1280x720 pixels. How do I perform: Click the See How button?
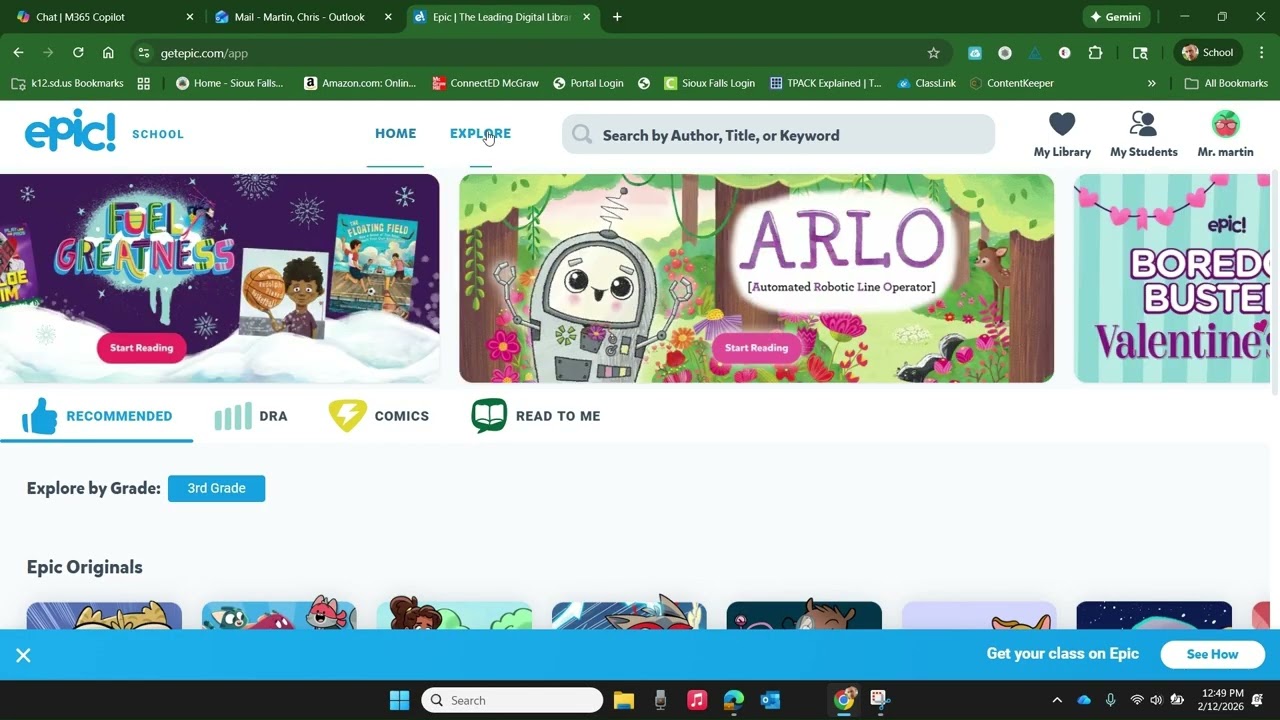tap(1212, 654)
